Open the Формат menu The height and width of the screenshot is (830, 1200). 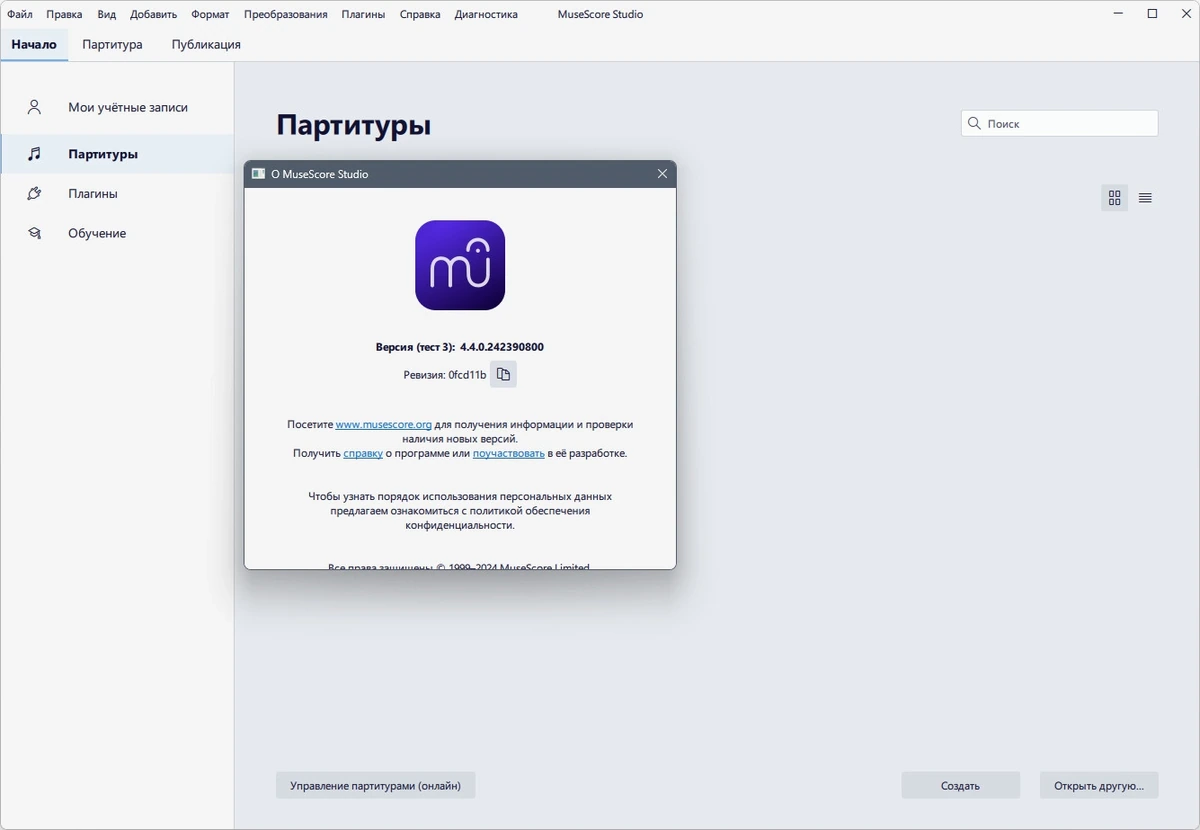pyautogui.click(x=210, y=15)
